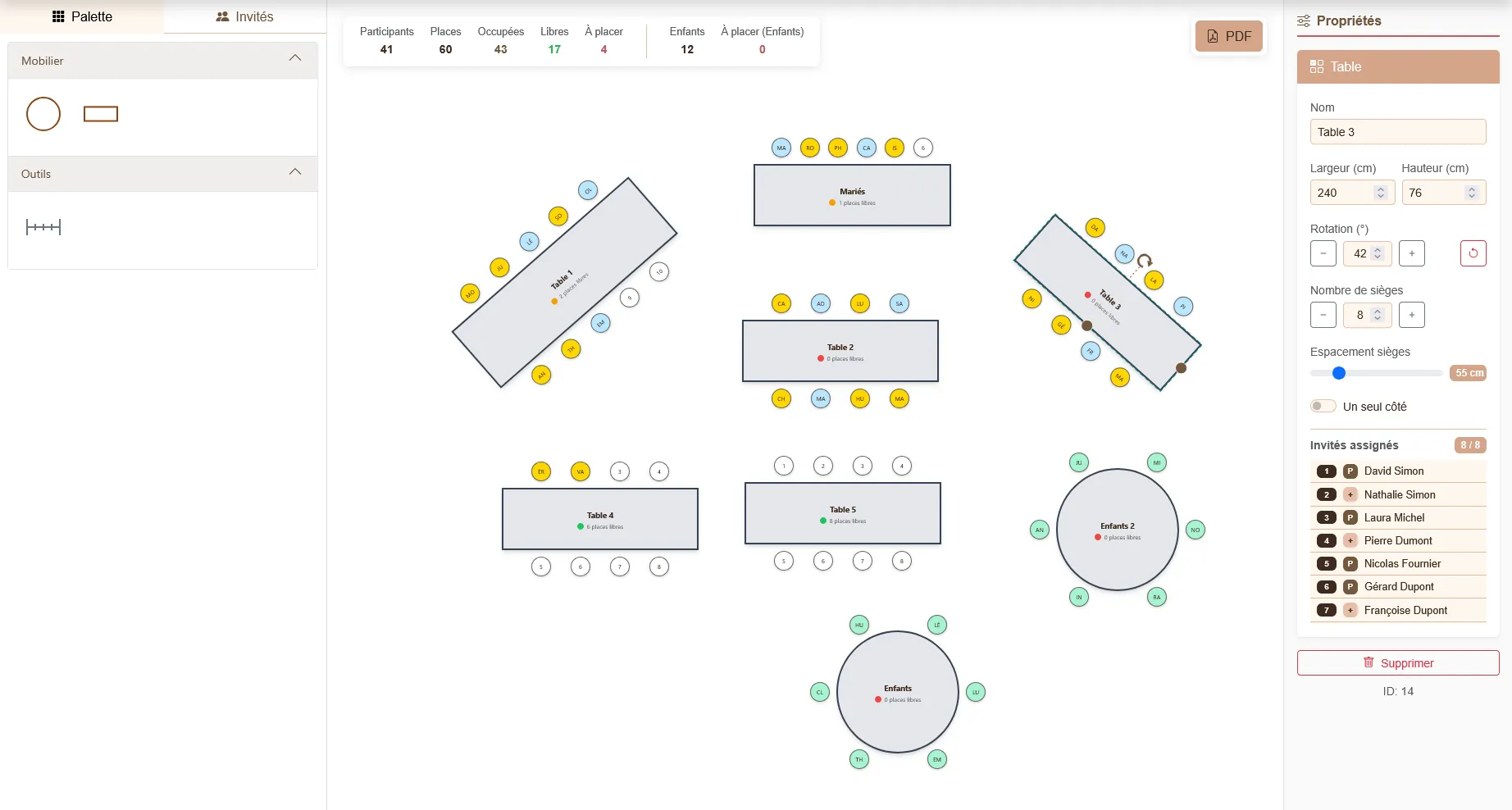Enable the Un seul côté toggle

click(x=1323, y=406)
